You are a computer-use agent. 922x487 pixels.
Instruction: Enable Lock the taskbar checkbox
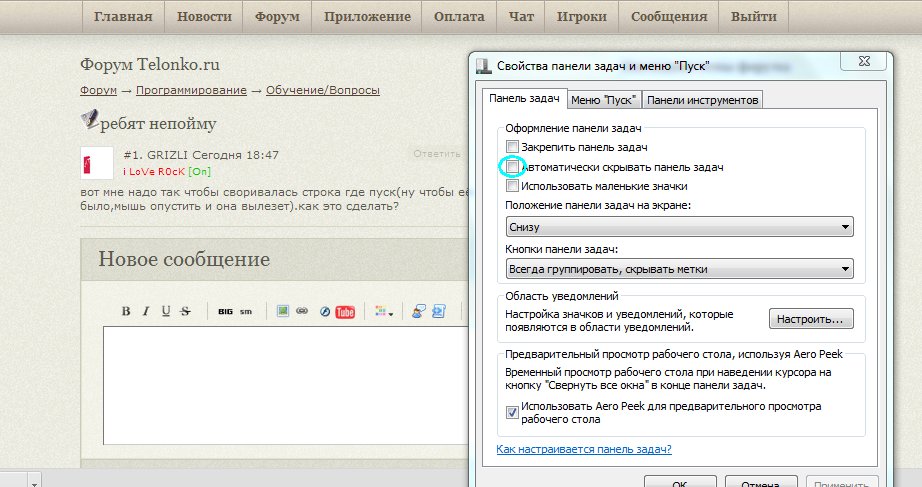pos(512,147)
